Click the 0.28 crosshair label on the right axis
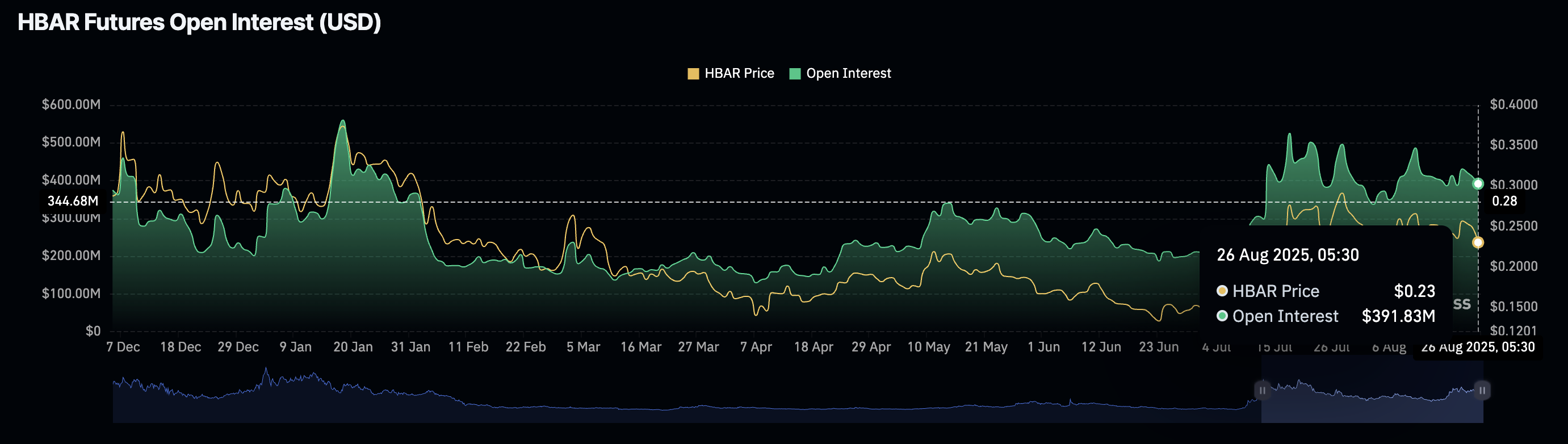This screenshot has width=1568, height=444. [1504, 201]
